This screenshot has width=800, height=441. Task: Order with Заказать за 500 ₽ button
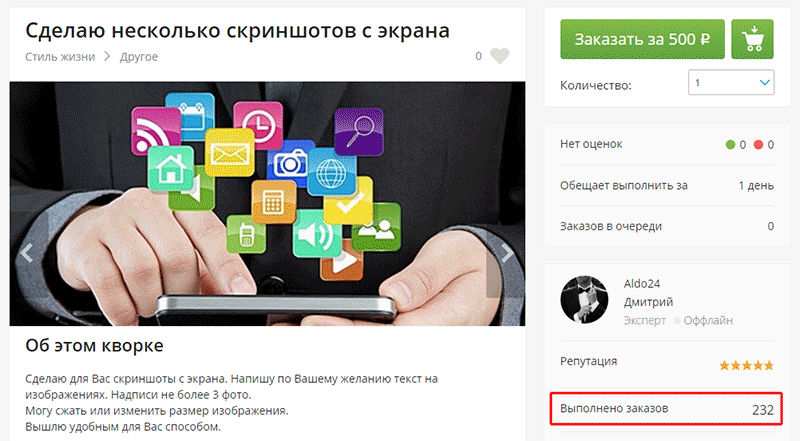click(x=642, y=39)
